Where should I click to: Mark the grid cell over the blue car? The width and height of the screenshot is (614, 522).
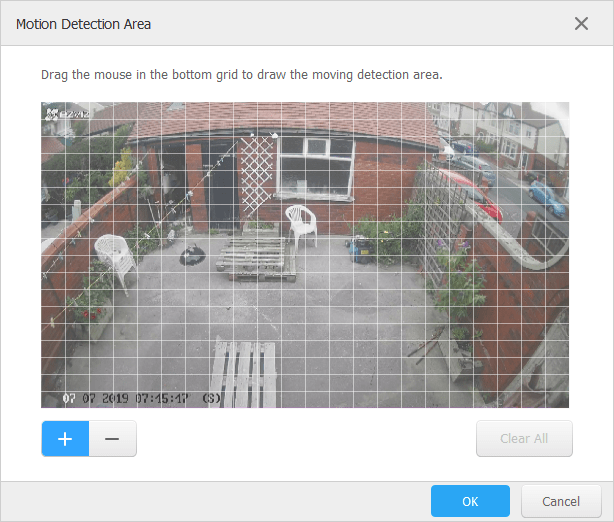click(557, 196)
